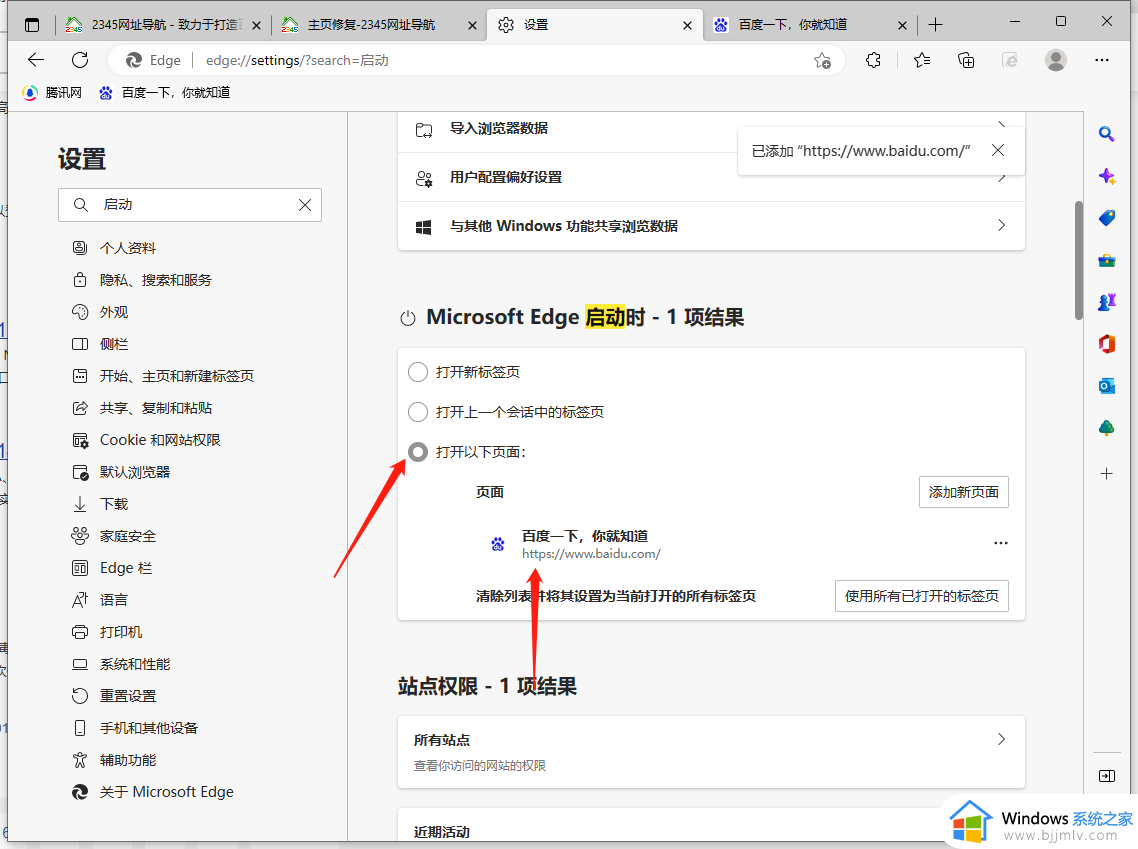Switch to the 2345 navigation tab
The image size is (1138, 849).
click(x=163, y=25)
